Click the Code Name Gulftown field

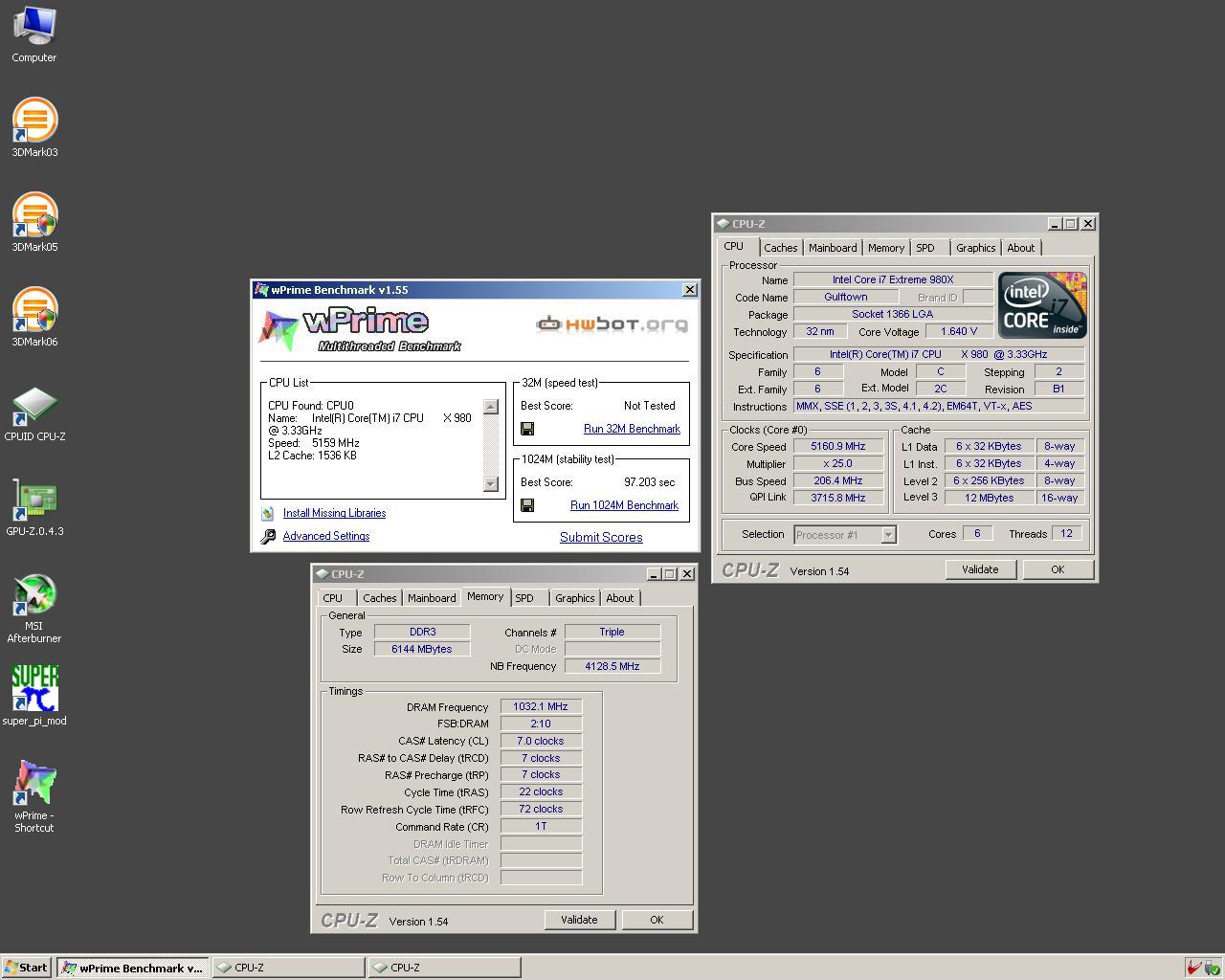[x=845, y=298]
